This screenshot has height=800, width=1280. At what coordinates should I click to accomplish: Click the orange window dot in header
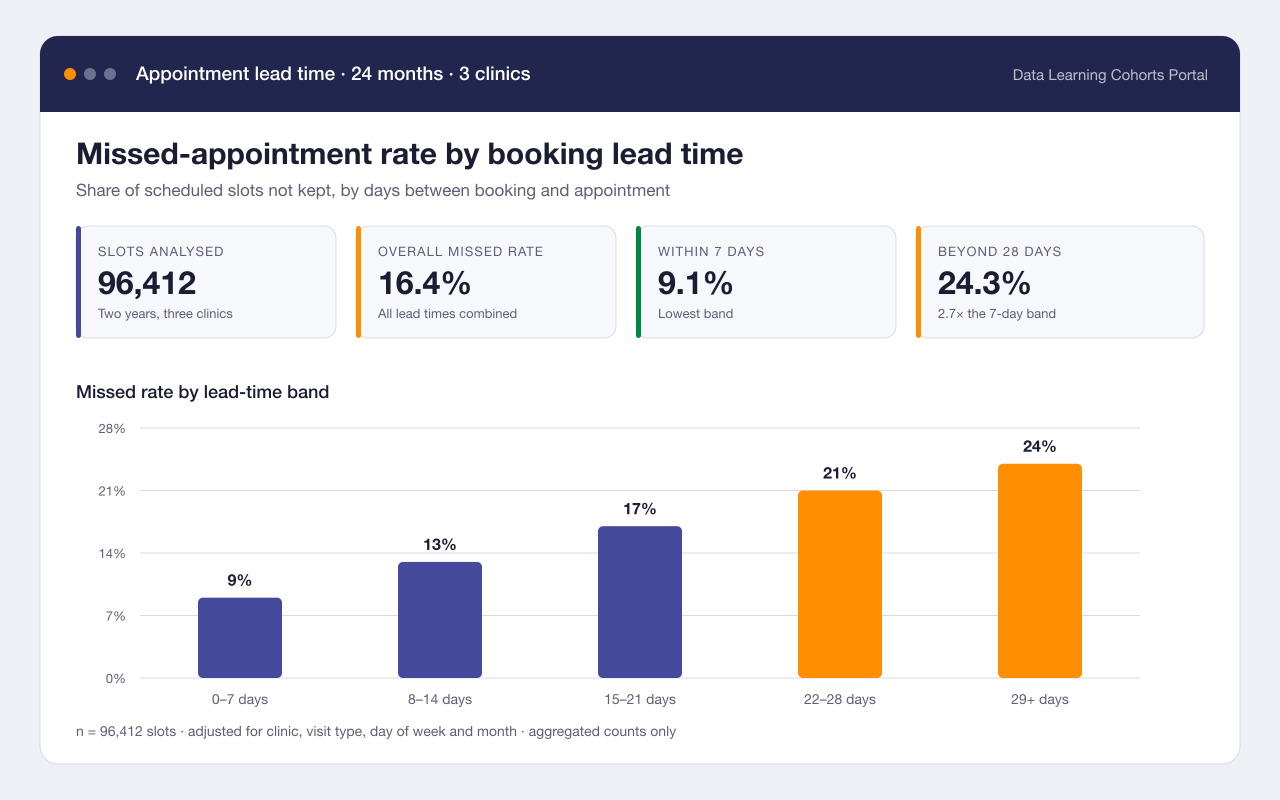tap(70, 74)
